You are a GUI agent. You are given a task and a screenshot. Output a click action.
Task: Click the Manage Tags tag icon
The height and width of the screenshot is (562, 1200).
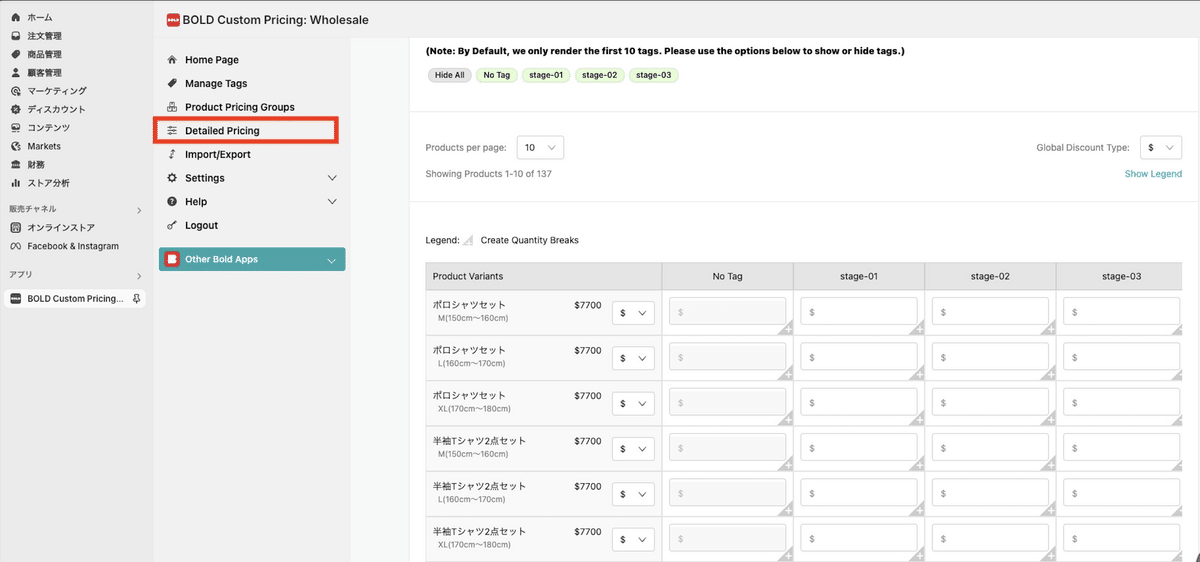pos(172,84)
